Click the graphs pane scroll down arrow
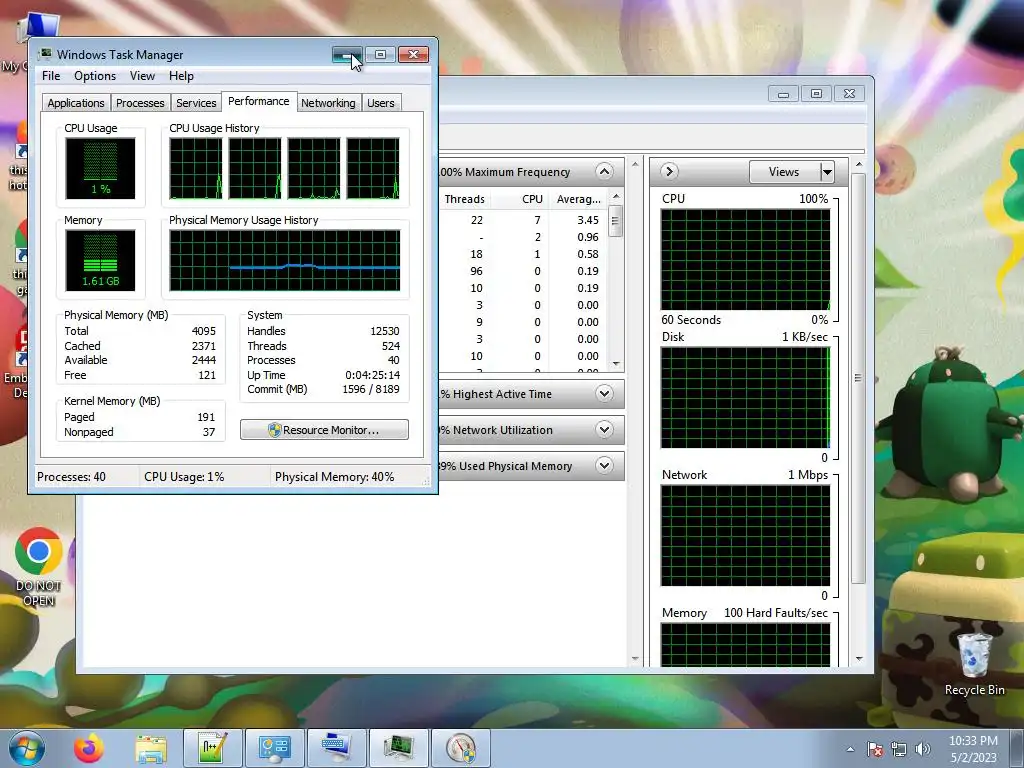The height and width of the screenshot is (768, 1024). coord(859,658)
